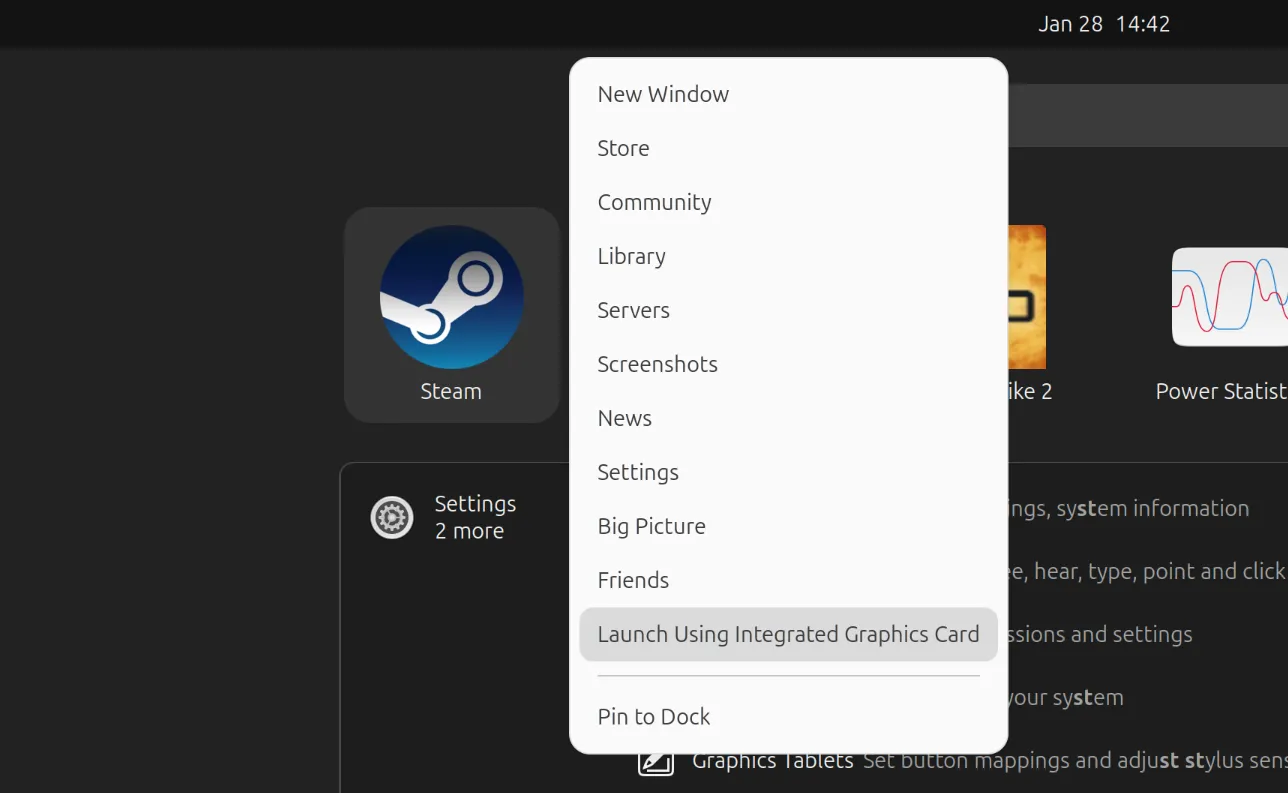
Task: Open Friends from the context menu
Action: click(x=633, y=580)
